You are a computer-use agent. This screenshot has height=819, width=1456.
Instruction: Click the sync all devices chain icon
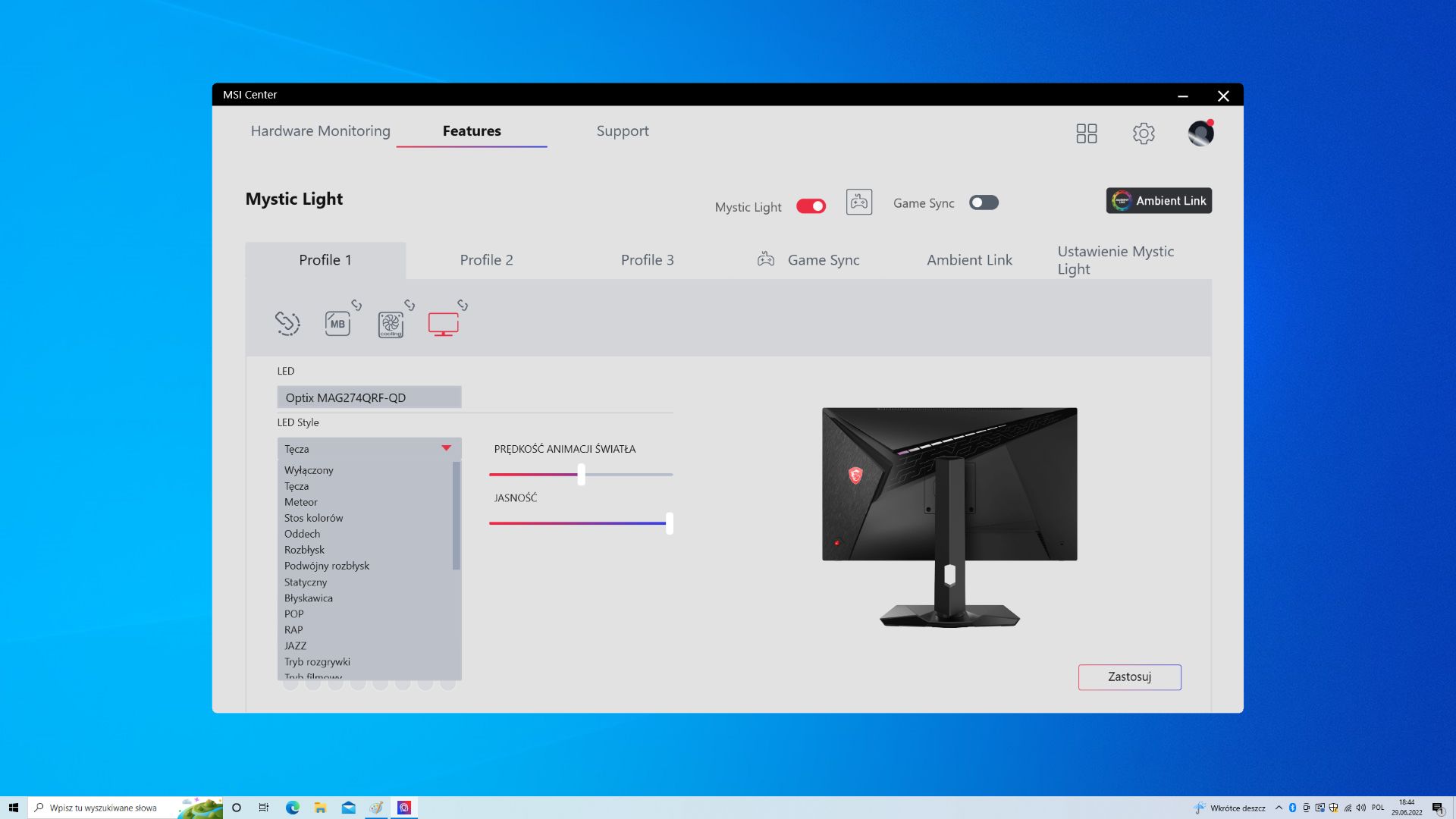click(287, 323)
